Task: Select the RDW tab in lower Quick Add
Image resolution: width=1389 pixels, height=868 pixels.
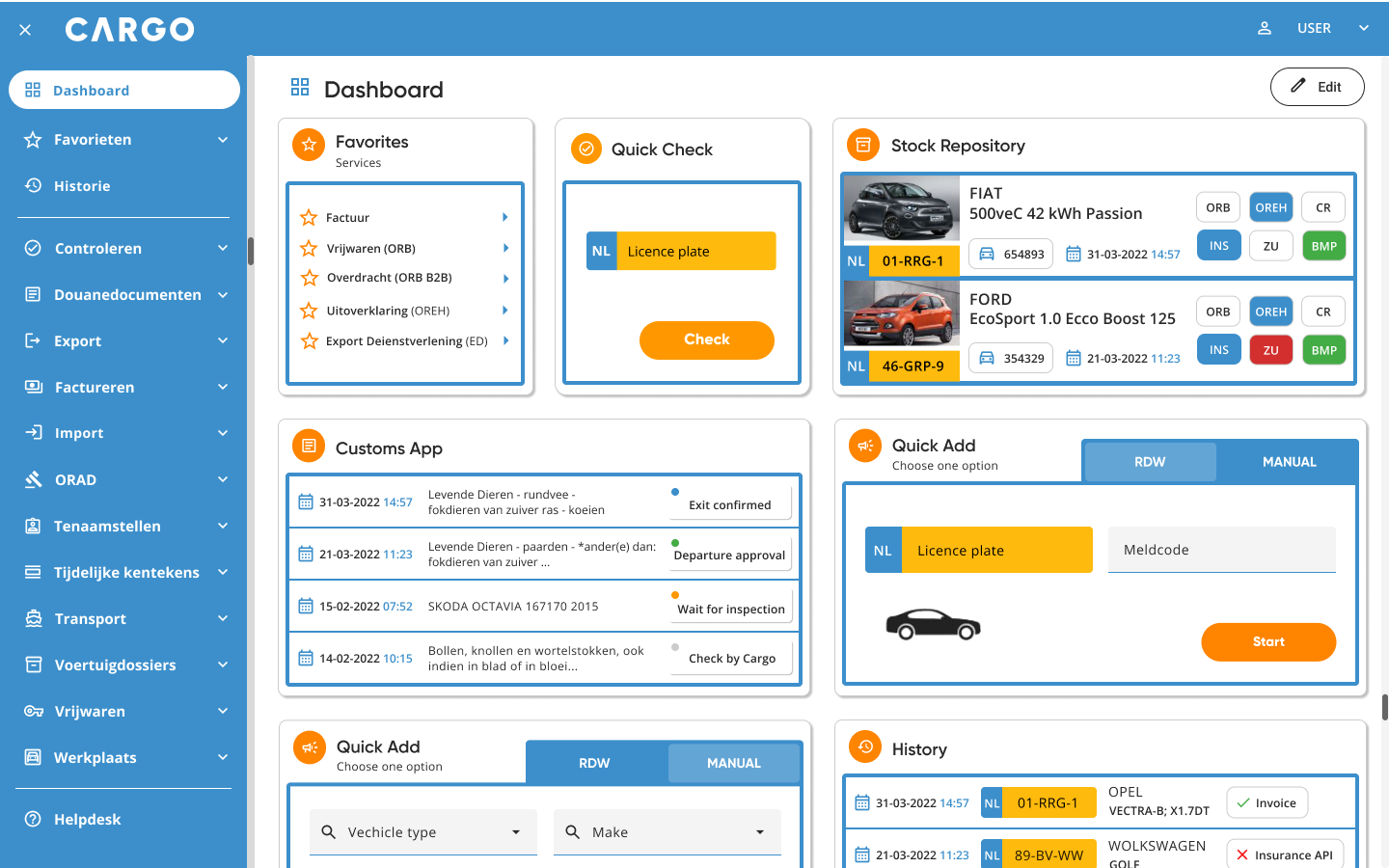Action: pos(595,762)
